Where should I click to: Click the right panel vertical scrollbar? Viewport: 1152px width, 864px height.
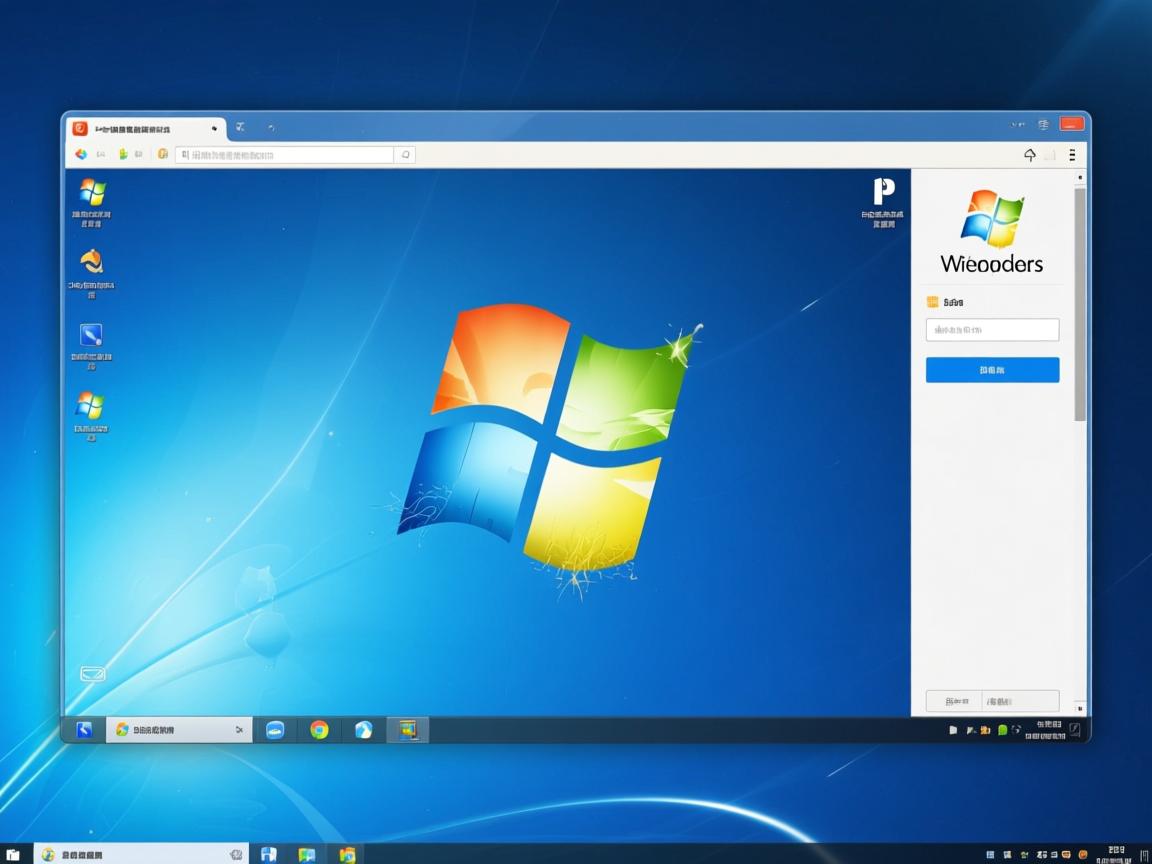tap(1080, 300)
